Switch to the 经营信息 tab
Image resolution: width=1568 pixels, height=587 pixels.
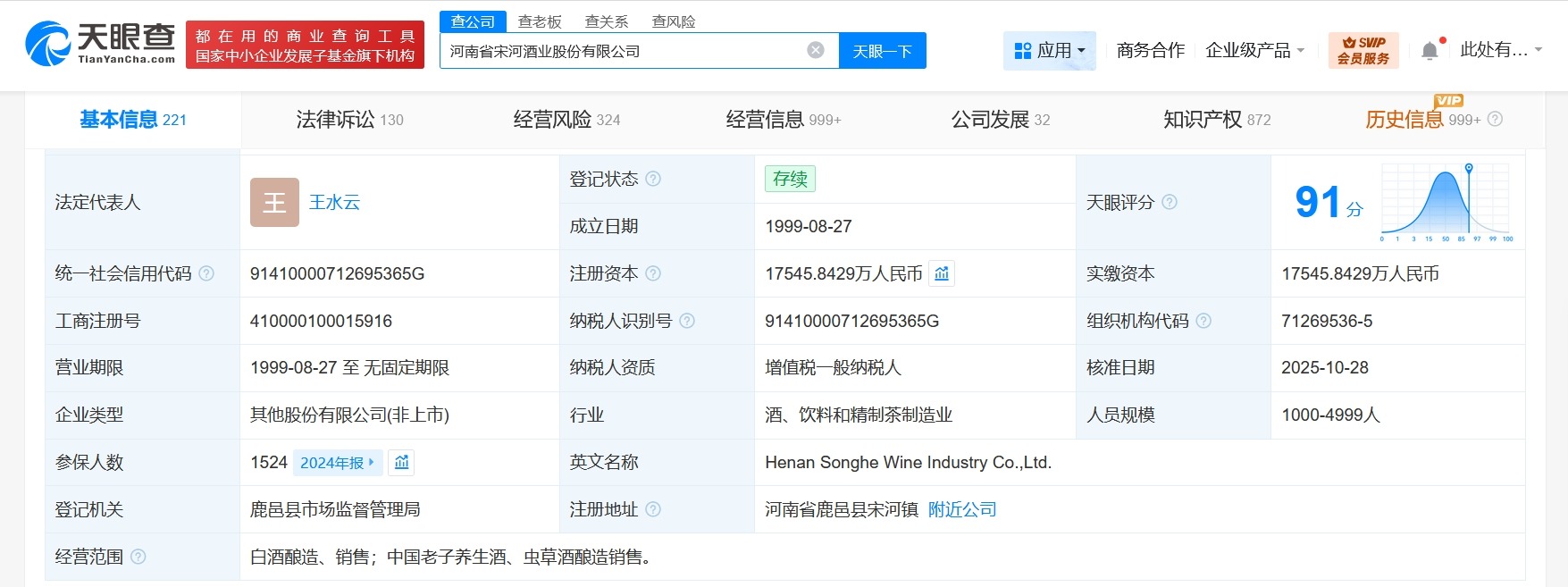click(x=784, y=120)
